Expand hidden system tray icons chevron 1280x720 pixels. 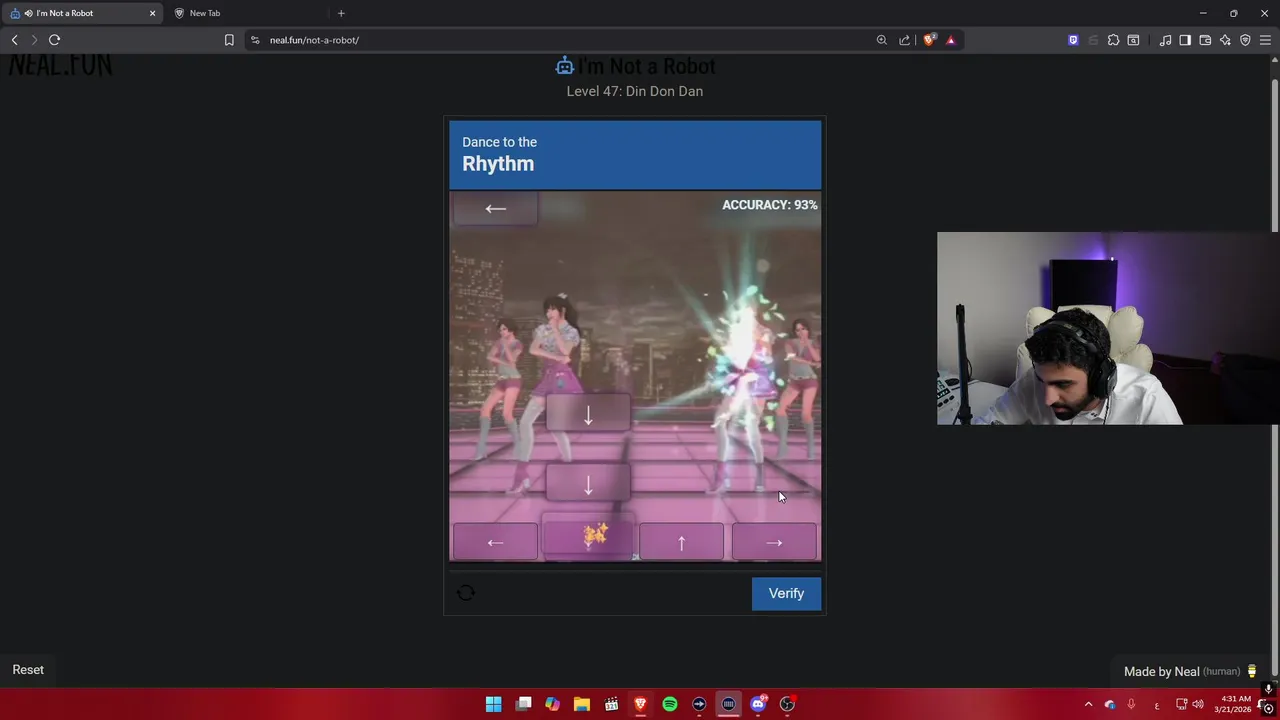(x=1088, y=704)
